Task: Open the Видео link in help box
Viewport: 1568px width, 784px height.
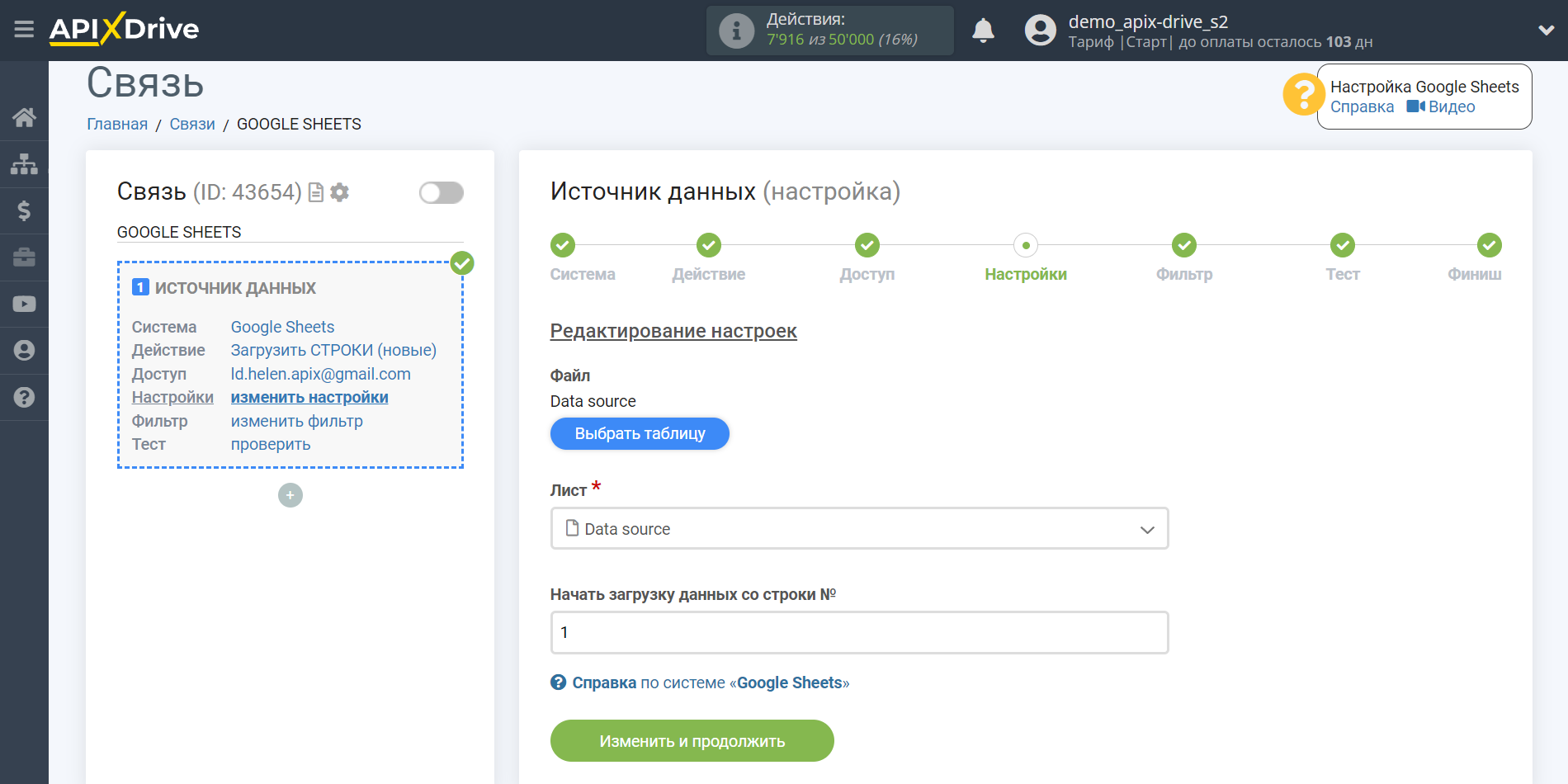Action: [x=1441, y=106]
